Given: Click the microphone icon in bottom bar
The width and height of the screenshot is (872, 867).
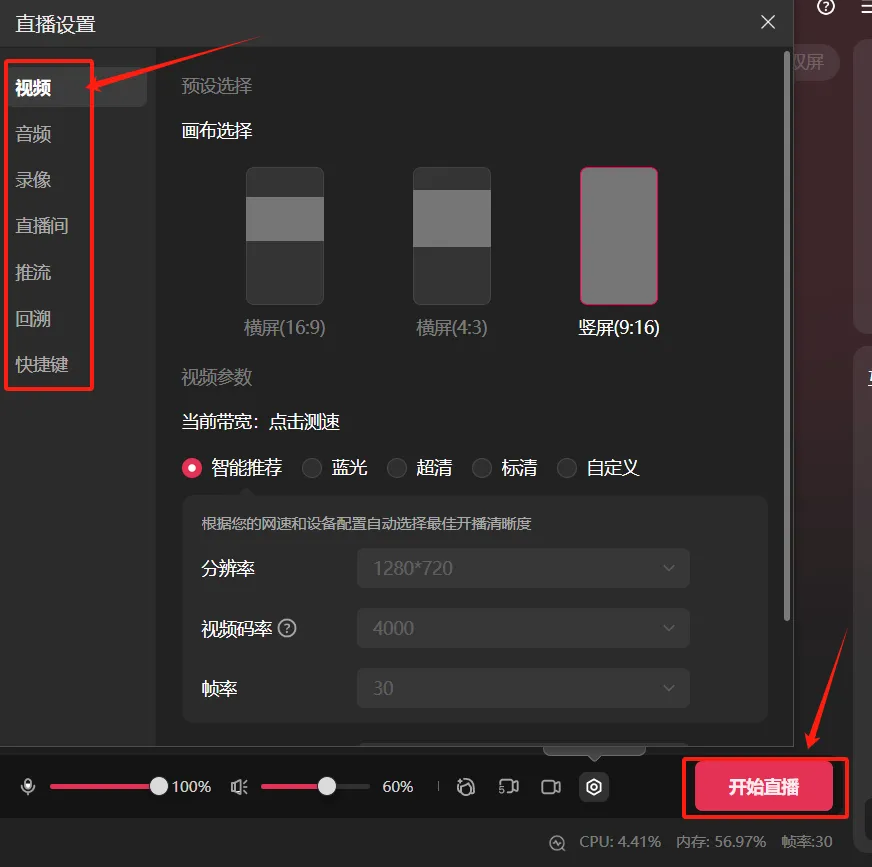Looking at the screenshot, I should tap(28, 786).
